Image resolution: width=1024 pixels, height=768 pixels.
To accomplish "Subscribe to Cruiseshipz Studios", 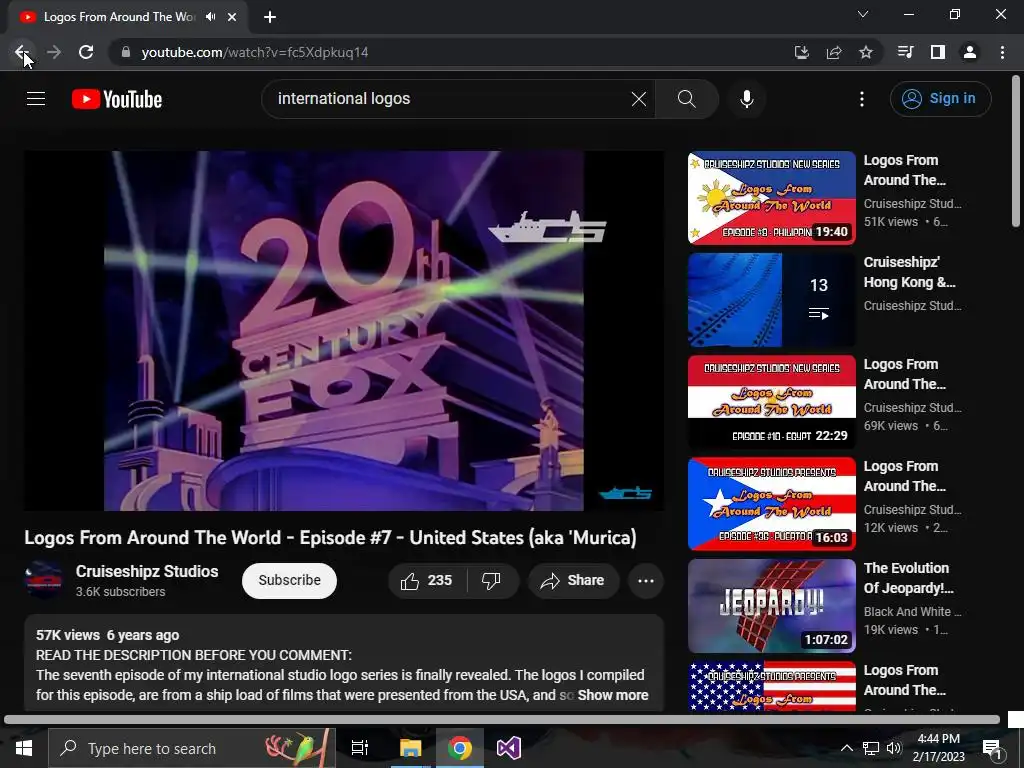I will (289, 581).
